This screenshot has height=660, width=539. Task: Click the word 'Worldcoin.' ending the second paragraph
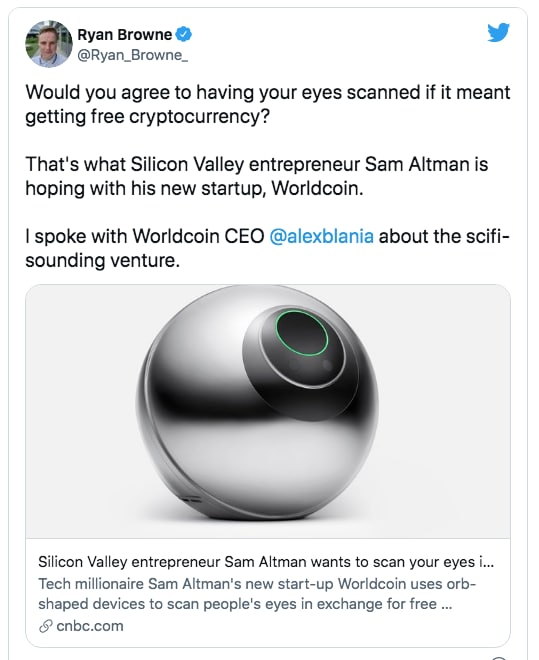317,188
